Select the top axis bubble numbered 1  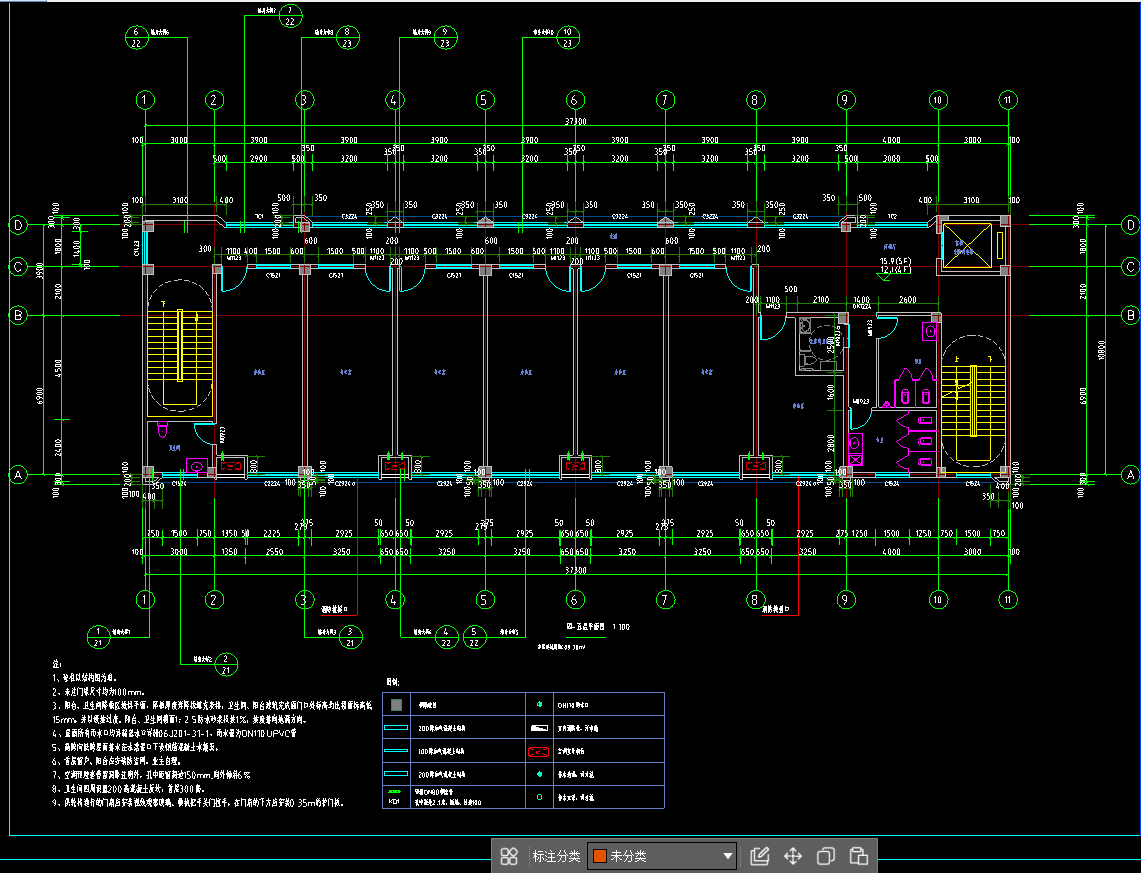coord(146,100)
